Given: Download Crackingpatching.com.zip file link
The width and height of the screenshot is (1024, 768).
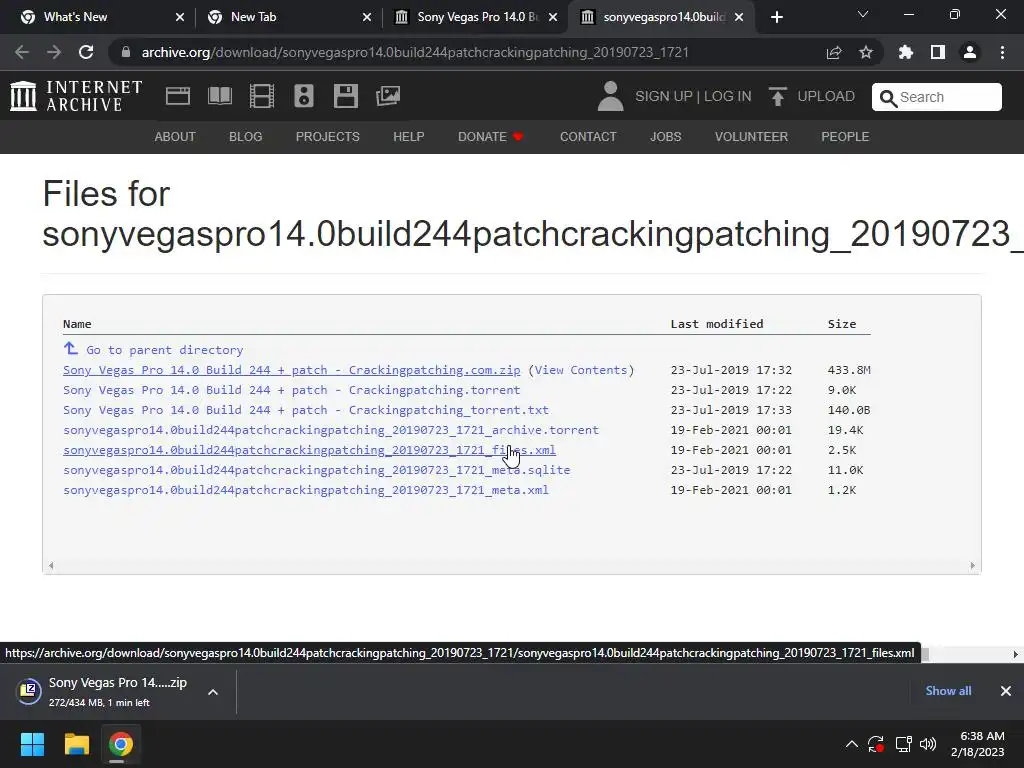Looking at the screenshot, I should [x=292, y=370].
